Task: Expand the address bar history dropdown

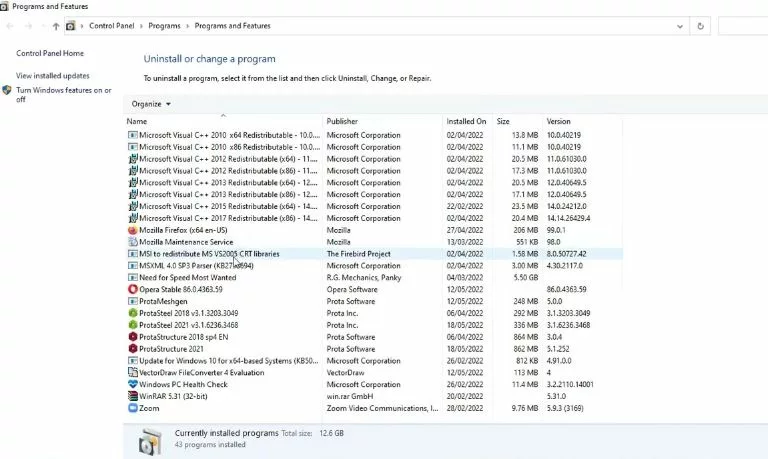Action: click(680, 26)
